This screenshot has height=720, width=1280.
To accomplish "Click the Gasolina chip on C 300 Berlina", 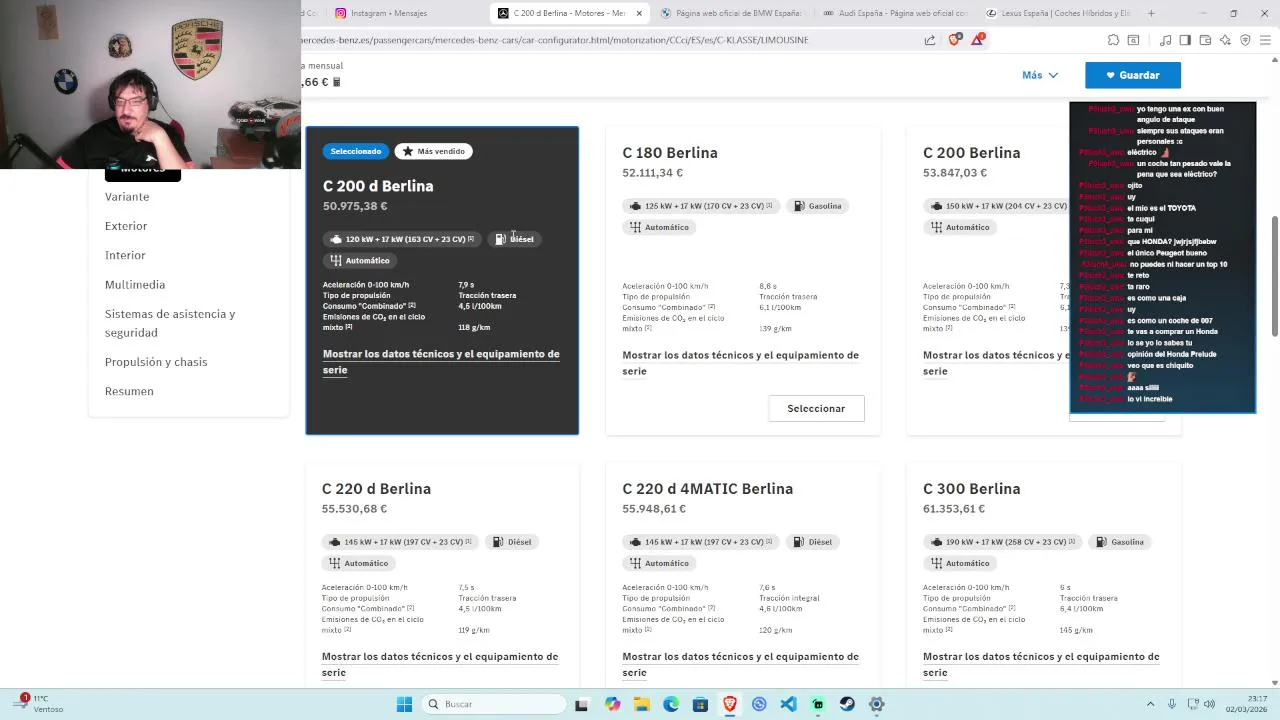I will point(1119,542).
